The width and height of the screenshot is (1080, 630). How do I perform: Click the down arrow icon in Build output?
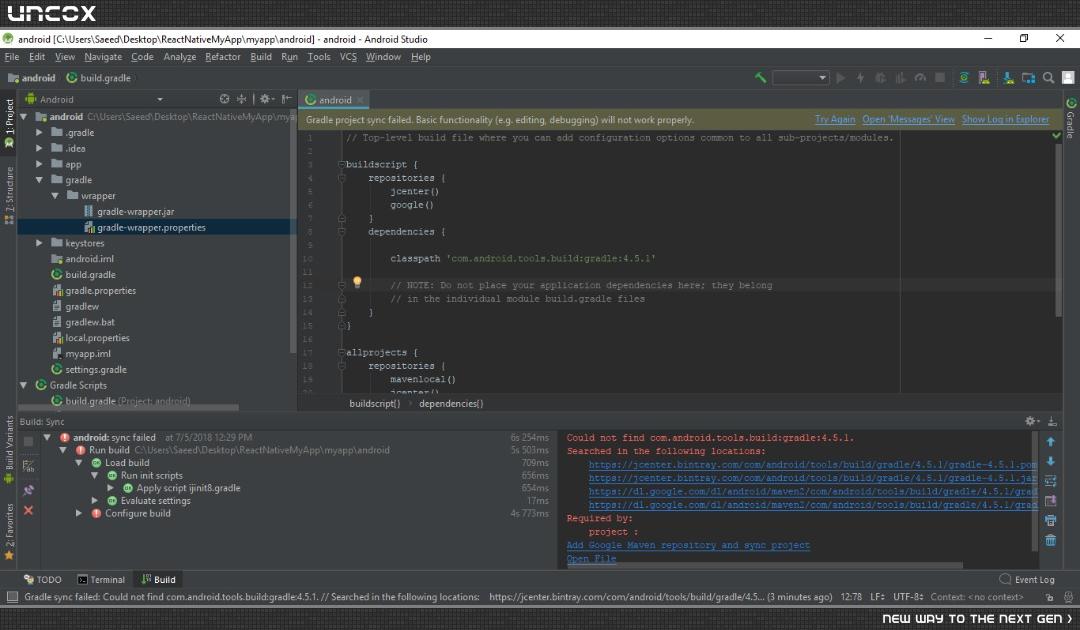(1050, 461)
